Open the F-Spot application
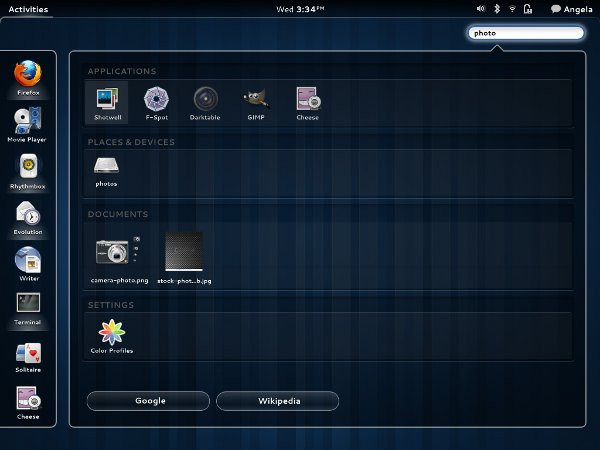This screenshot has width=600, height=450. pos(156,100)
